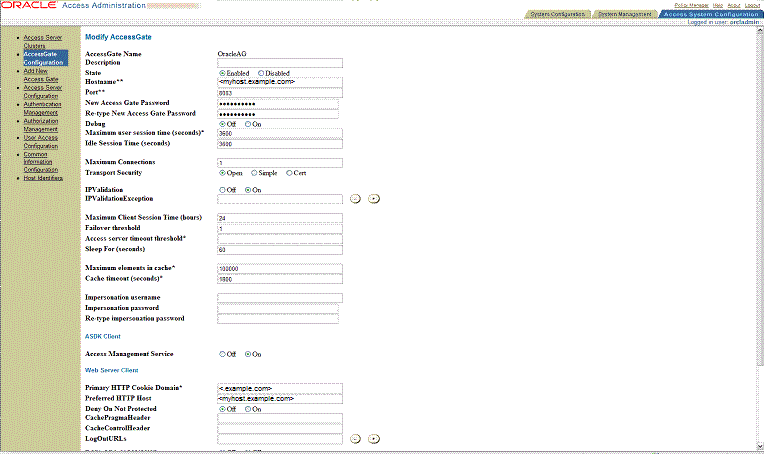Turn Debug Off
Image resolution: width=765 pixels, height=454 pixels.
(222, 124)
